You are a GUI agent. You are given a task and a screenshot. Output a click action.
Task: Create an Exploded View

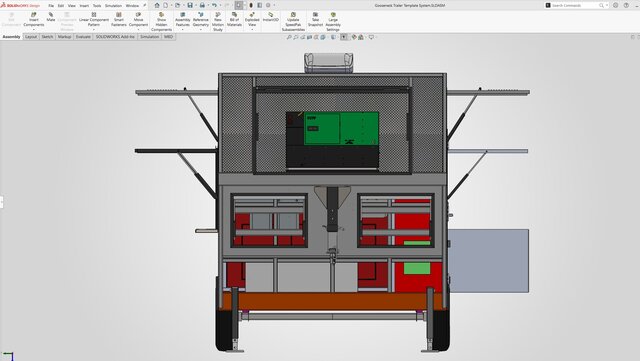pos(252,19)
